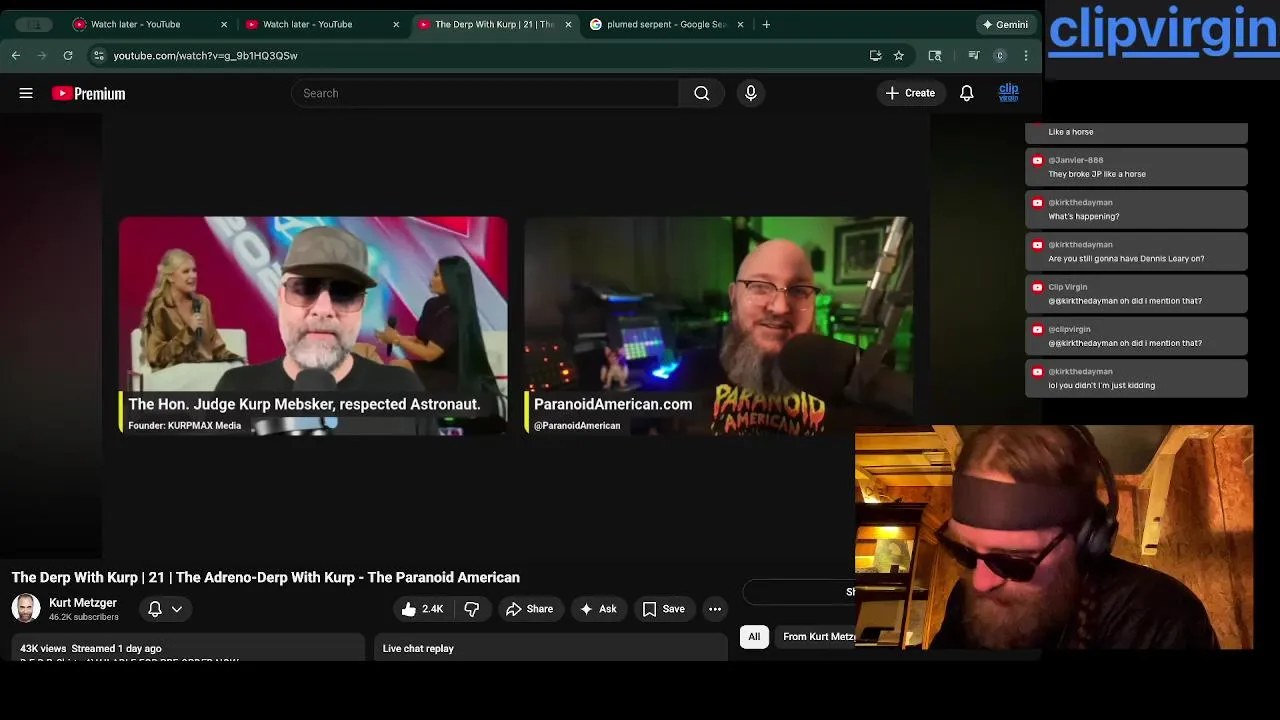Like the video with thumbs-up icon
The width and height of the screenshot is (1280, 720).
coord(422,609)
